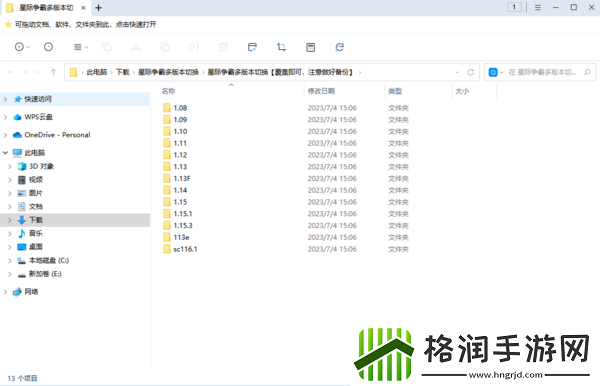
Task: Go up one folder level arrow
Action: coord(53,72)
